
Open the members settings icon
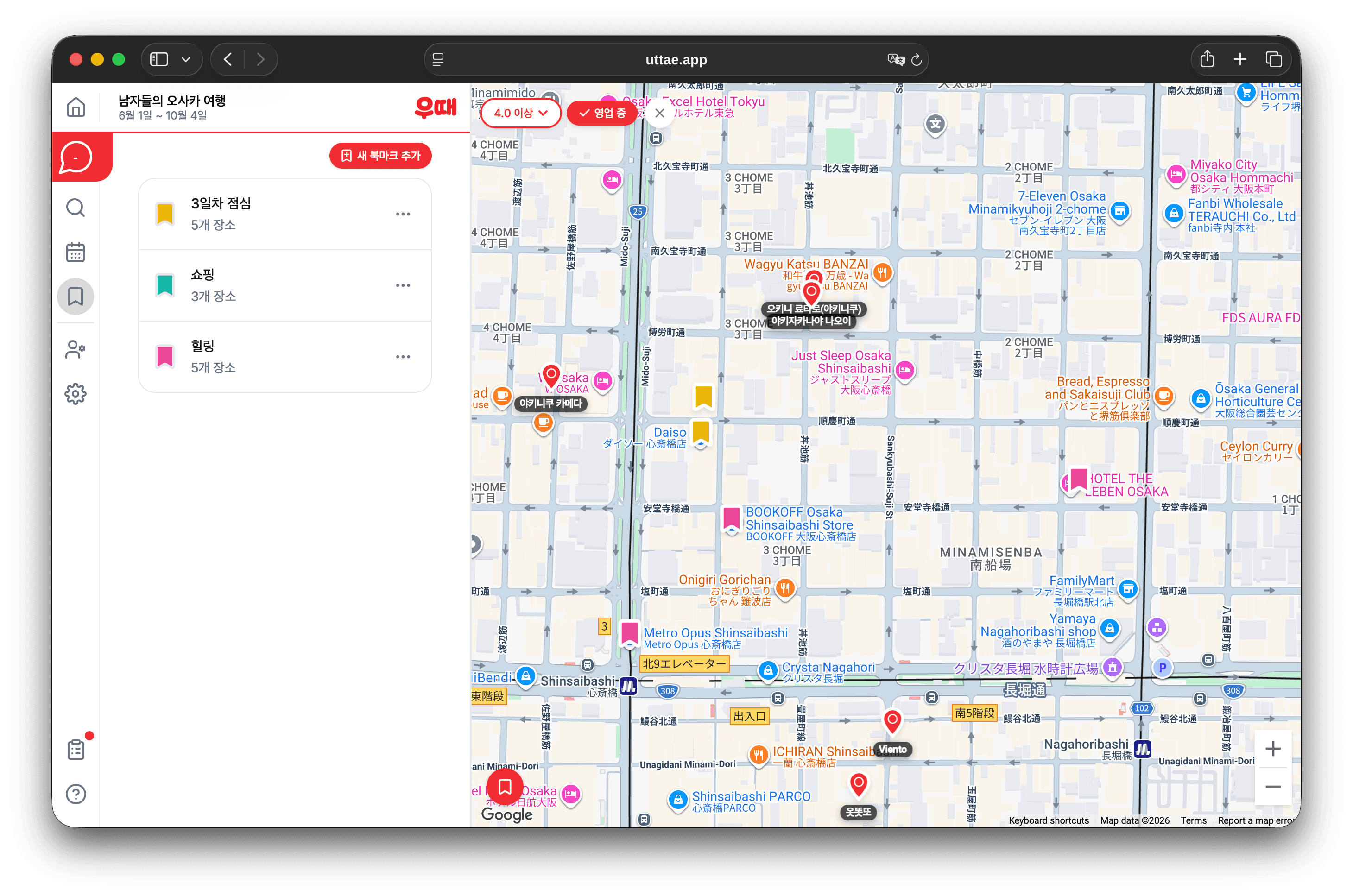(76, 349)
